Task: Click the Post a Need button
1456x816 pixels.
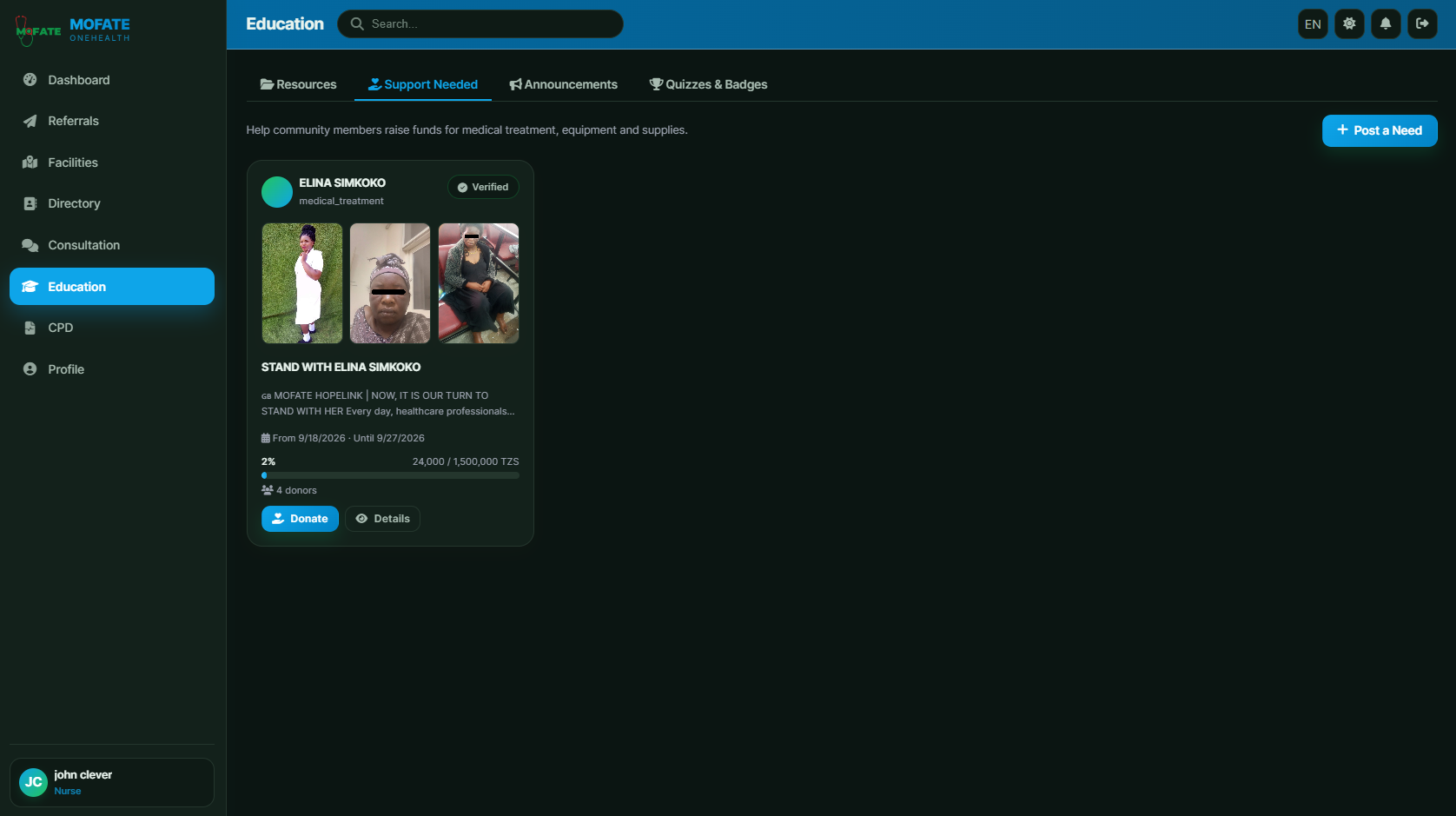Action: pos(1380,130)
